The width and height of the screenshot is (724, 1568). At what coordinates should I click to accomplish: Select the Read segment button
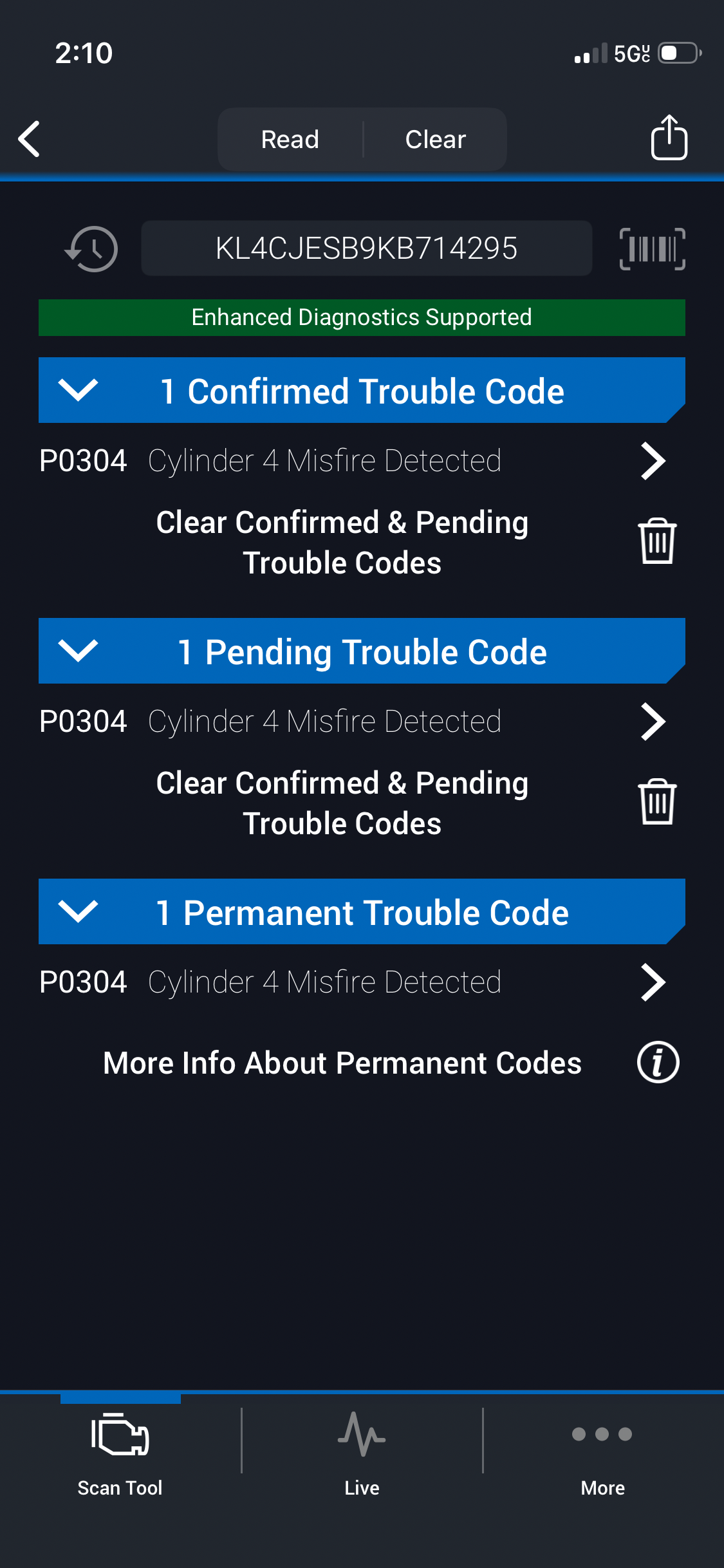pyautogui.click(x=290, y=139)
